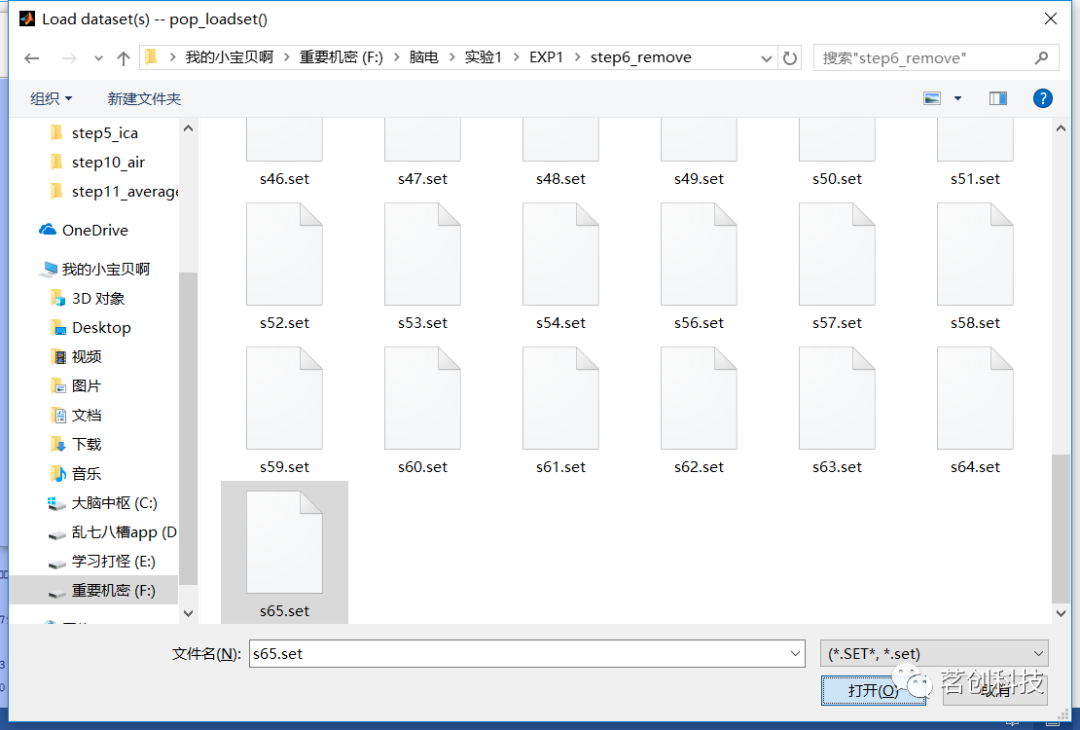Open the Help button

click(1043, 98)
